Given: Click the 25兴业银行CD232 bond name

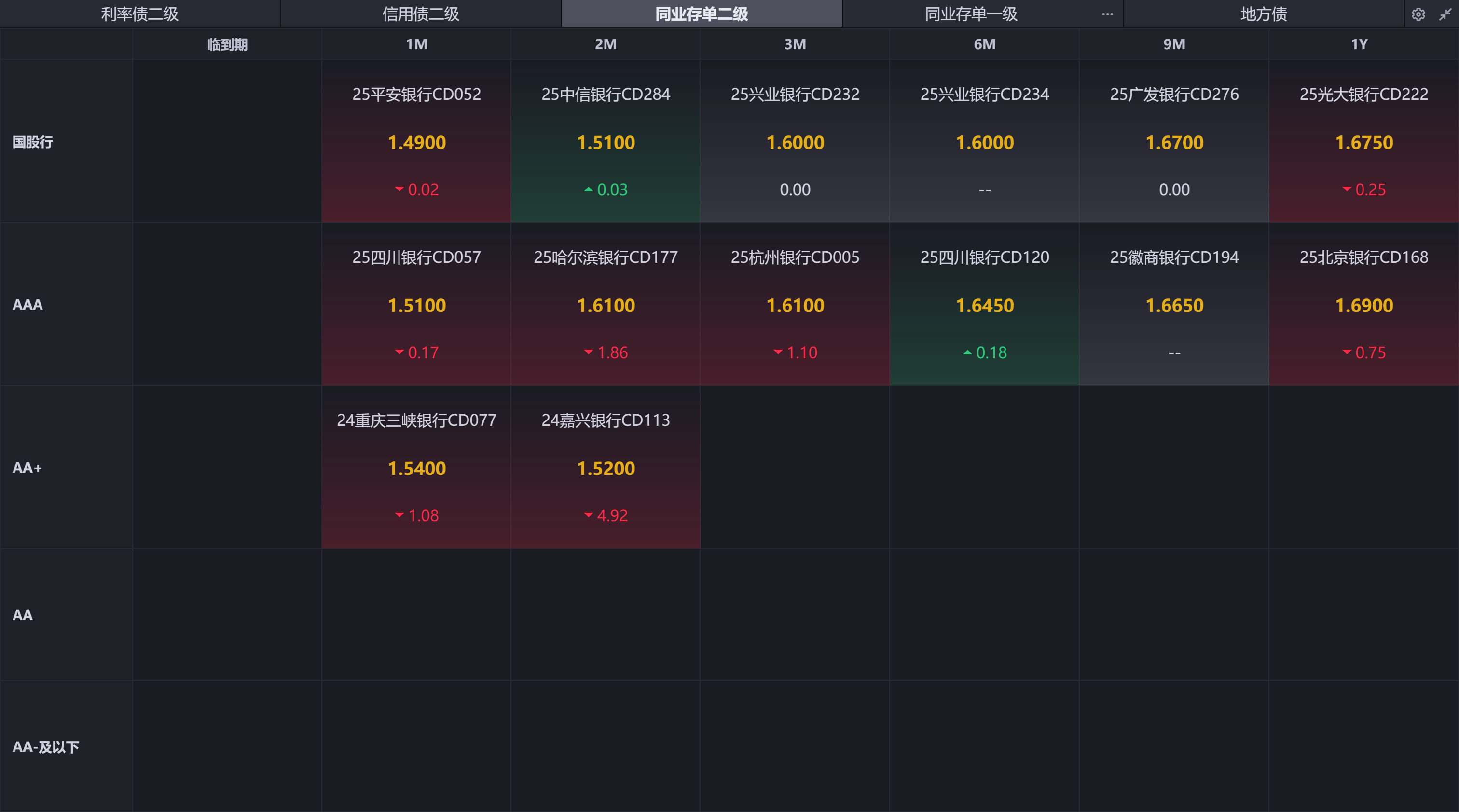Looking at the screenshot, I should [x=795, y=94].
